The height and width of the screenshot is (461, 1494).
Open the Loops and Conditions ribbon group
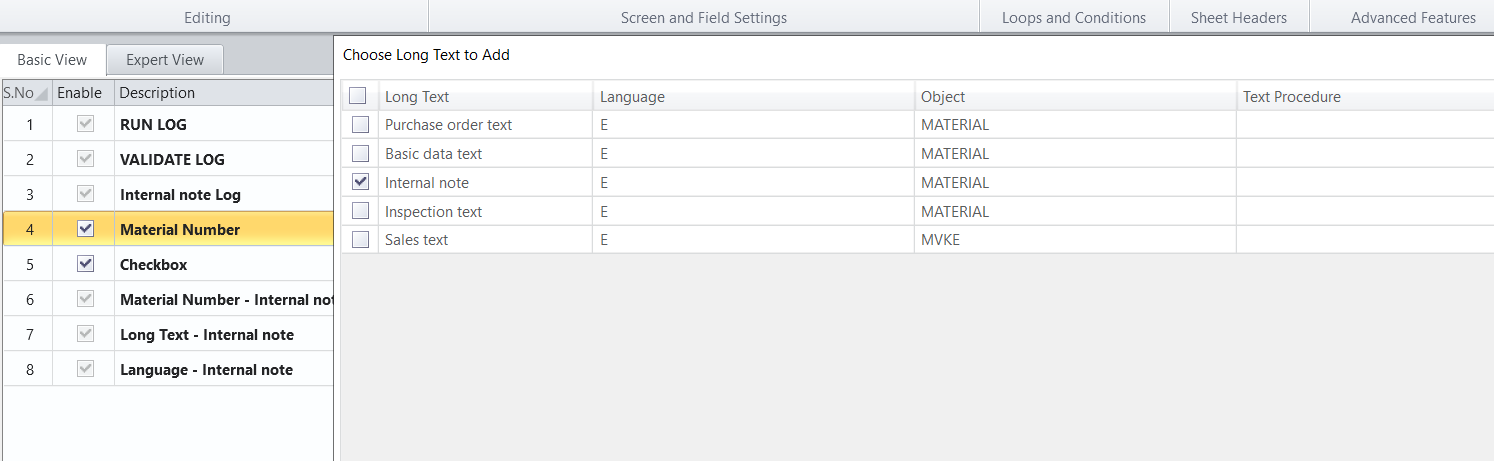[1074, 17]
